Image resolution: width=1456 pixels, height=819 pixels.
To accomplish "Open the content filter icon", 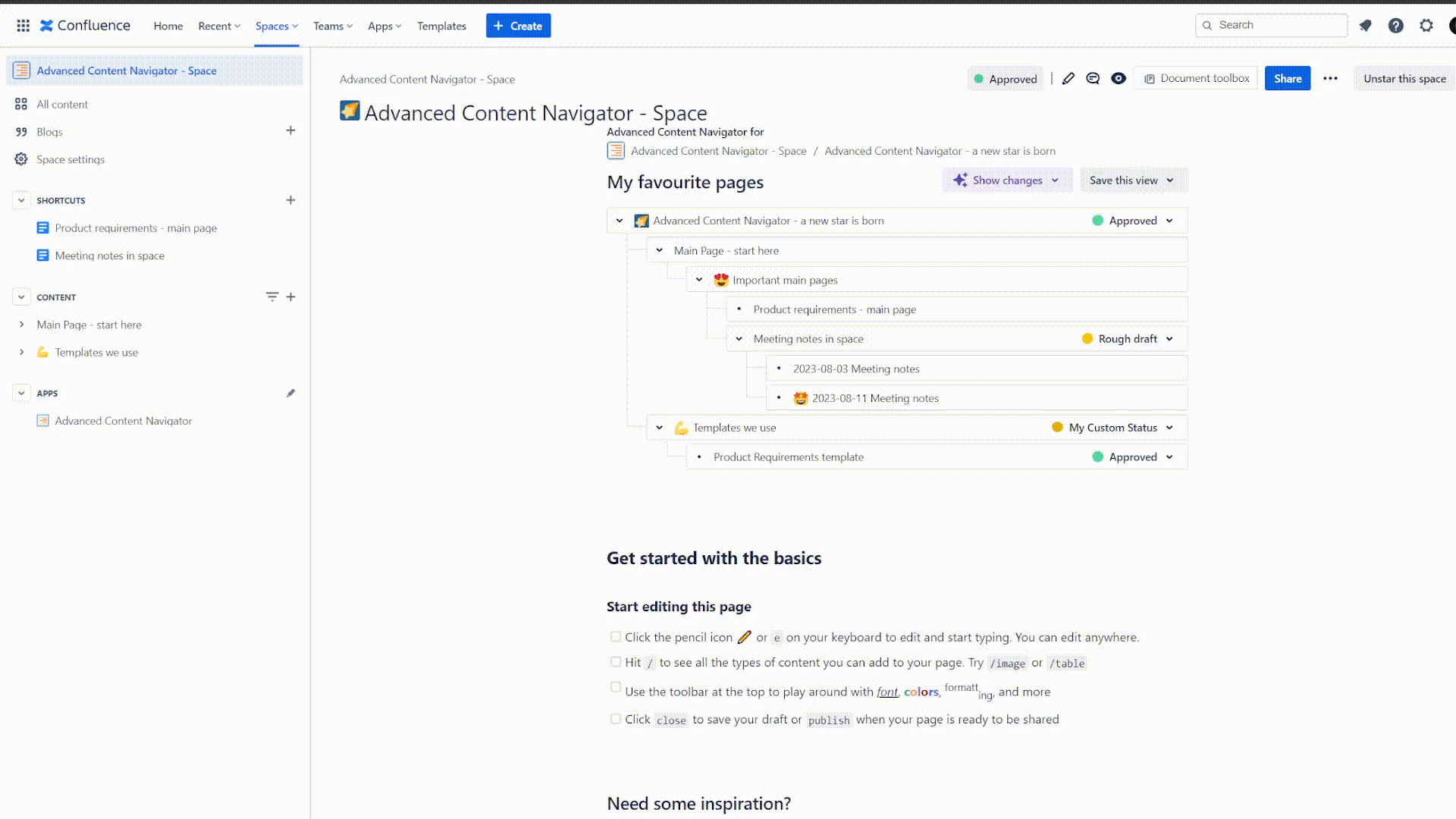I will tap(271, 297).
